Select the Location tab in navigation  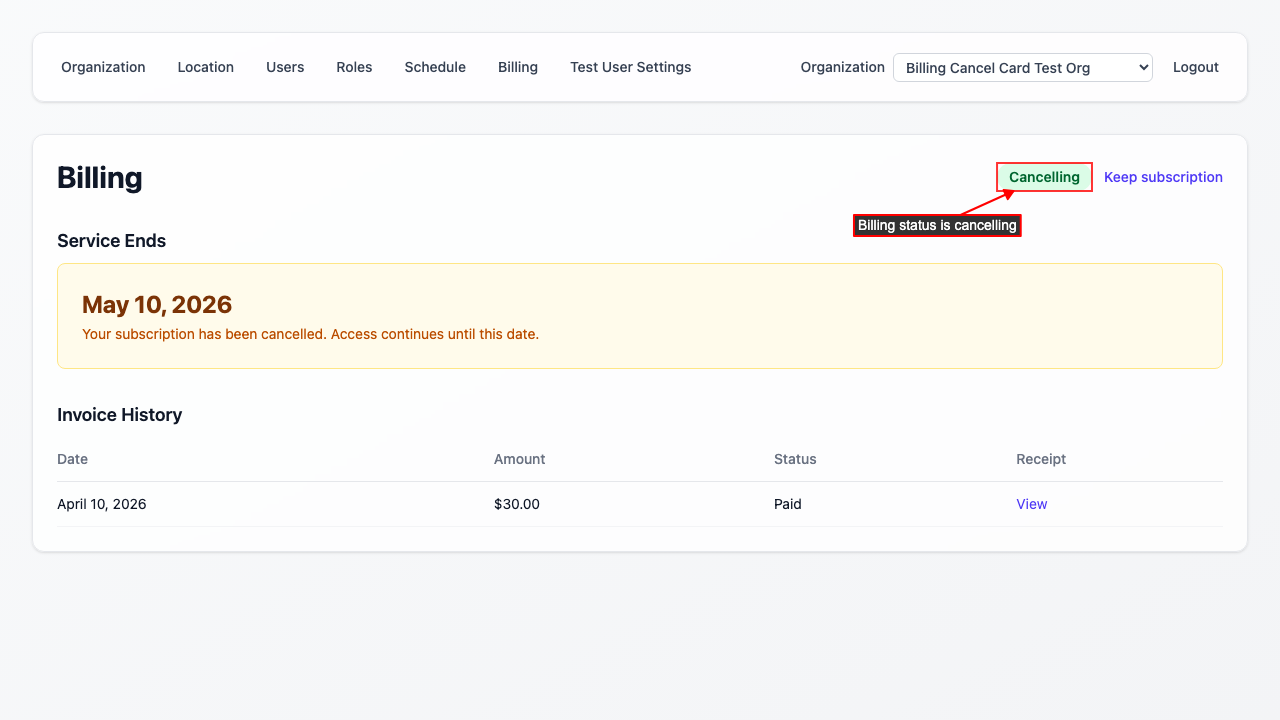(205, 67)
